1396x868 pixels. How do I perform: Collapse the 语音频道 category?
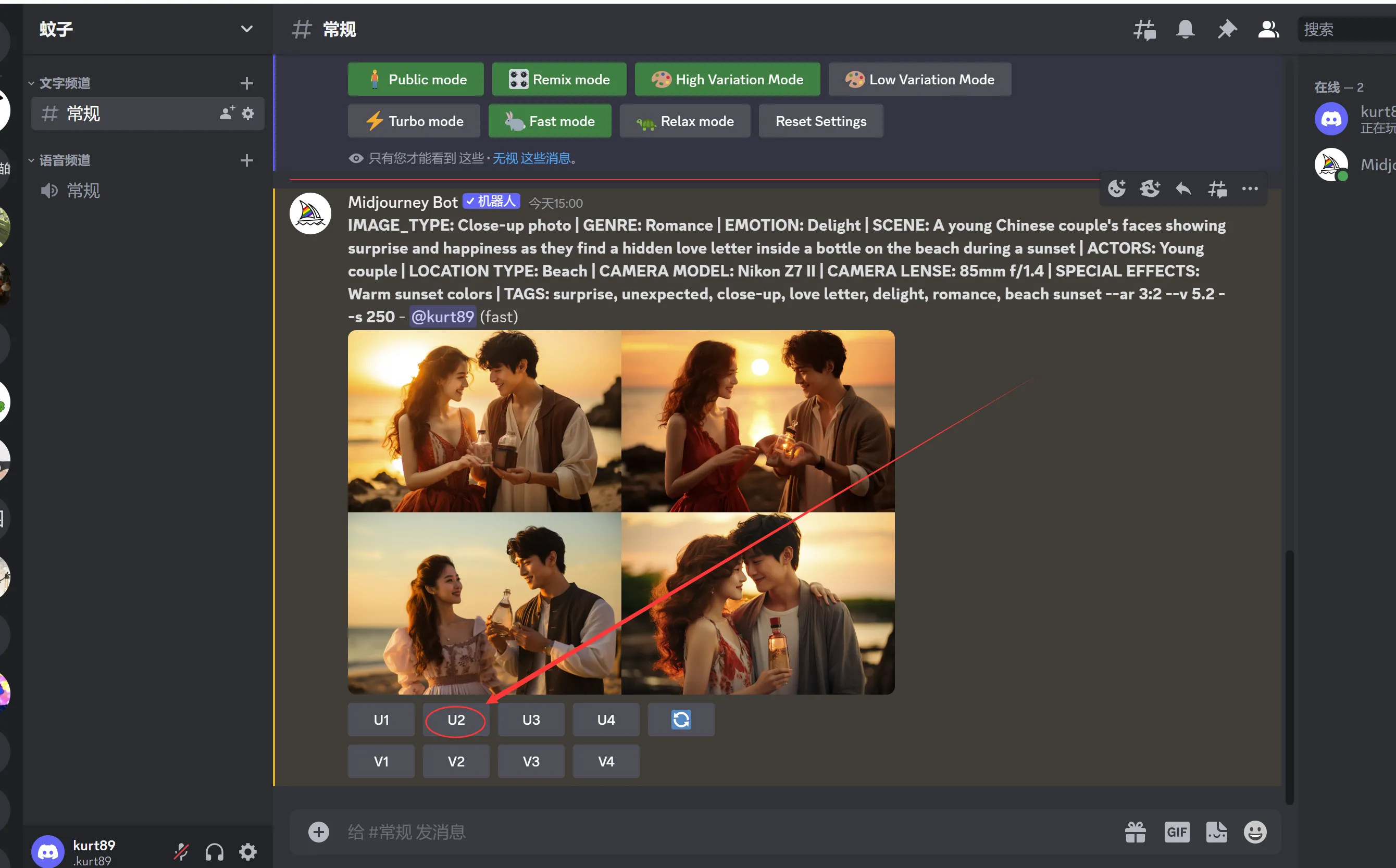coord(64,160)
